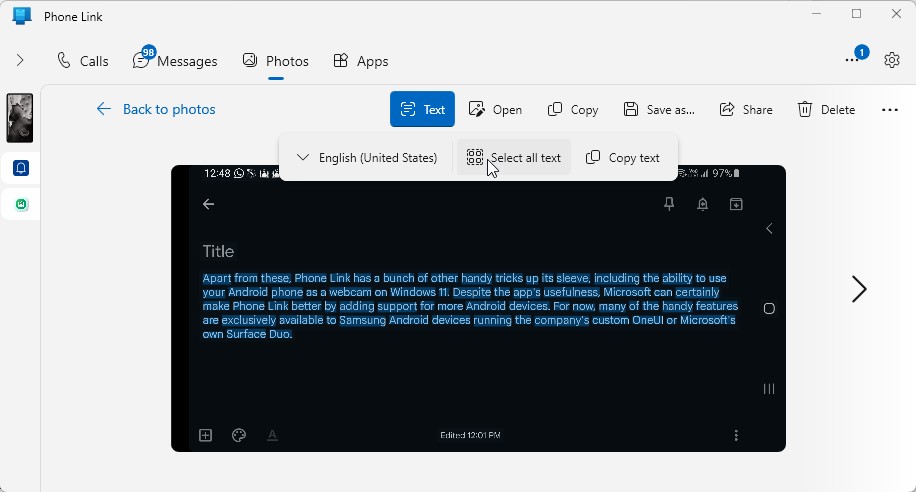This screenshot has height=492, width=916.
Task: Click the three-dot menu in the note
Action: click(736, 435)
